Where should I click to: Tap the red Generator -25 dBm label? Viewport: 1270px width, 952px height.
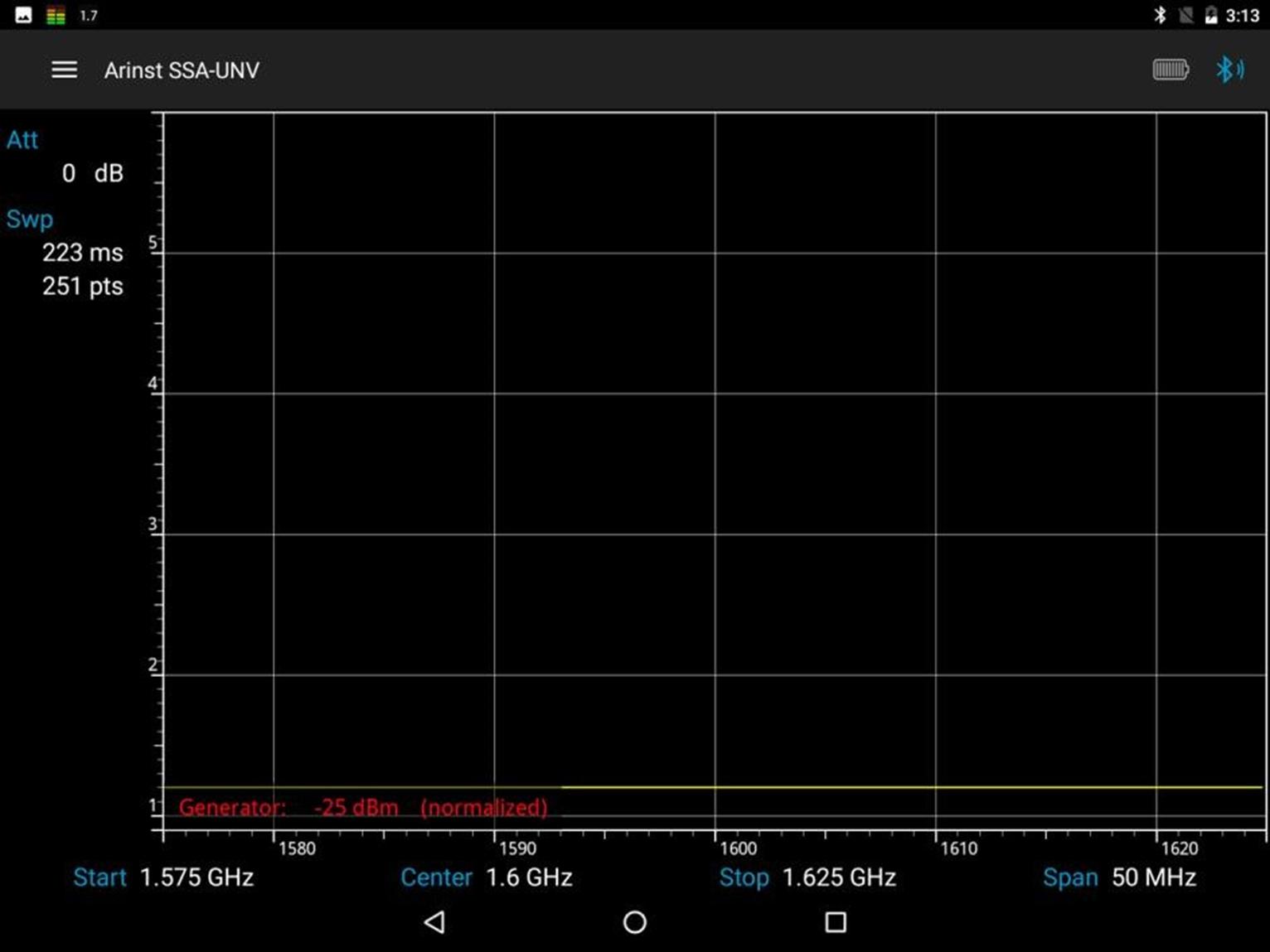pos(362,807)
